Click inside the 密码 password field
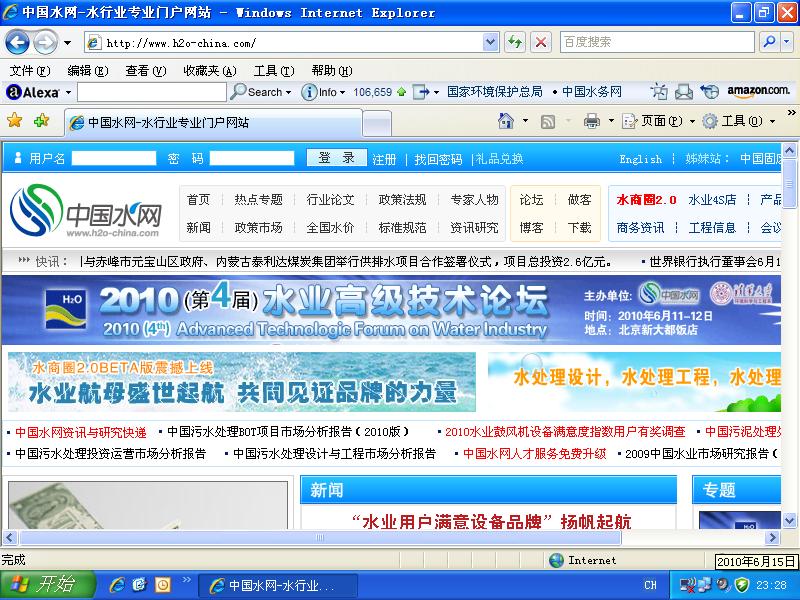800x600 pixels. (x=252, y=158)
